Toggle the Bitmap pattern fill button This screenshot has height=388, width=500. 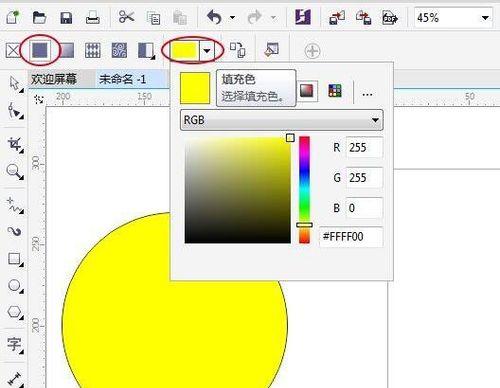pos(119,50)
